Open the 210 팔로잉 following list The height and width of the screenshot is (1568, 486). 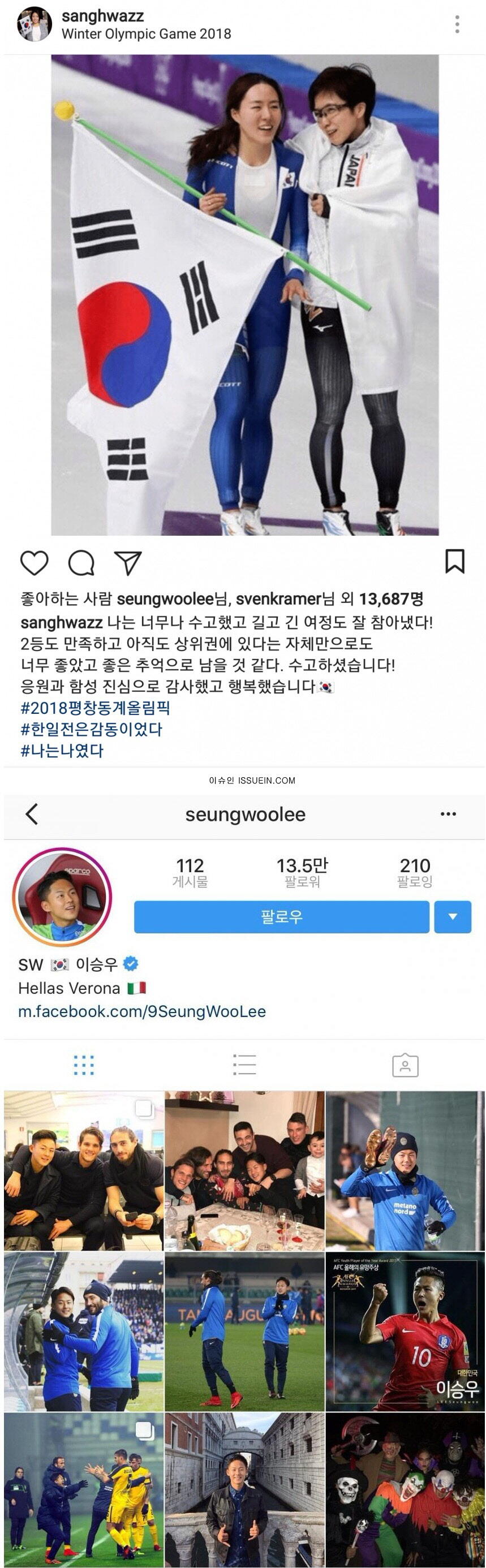click(415, 873)
